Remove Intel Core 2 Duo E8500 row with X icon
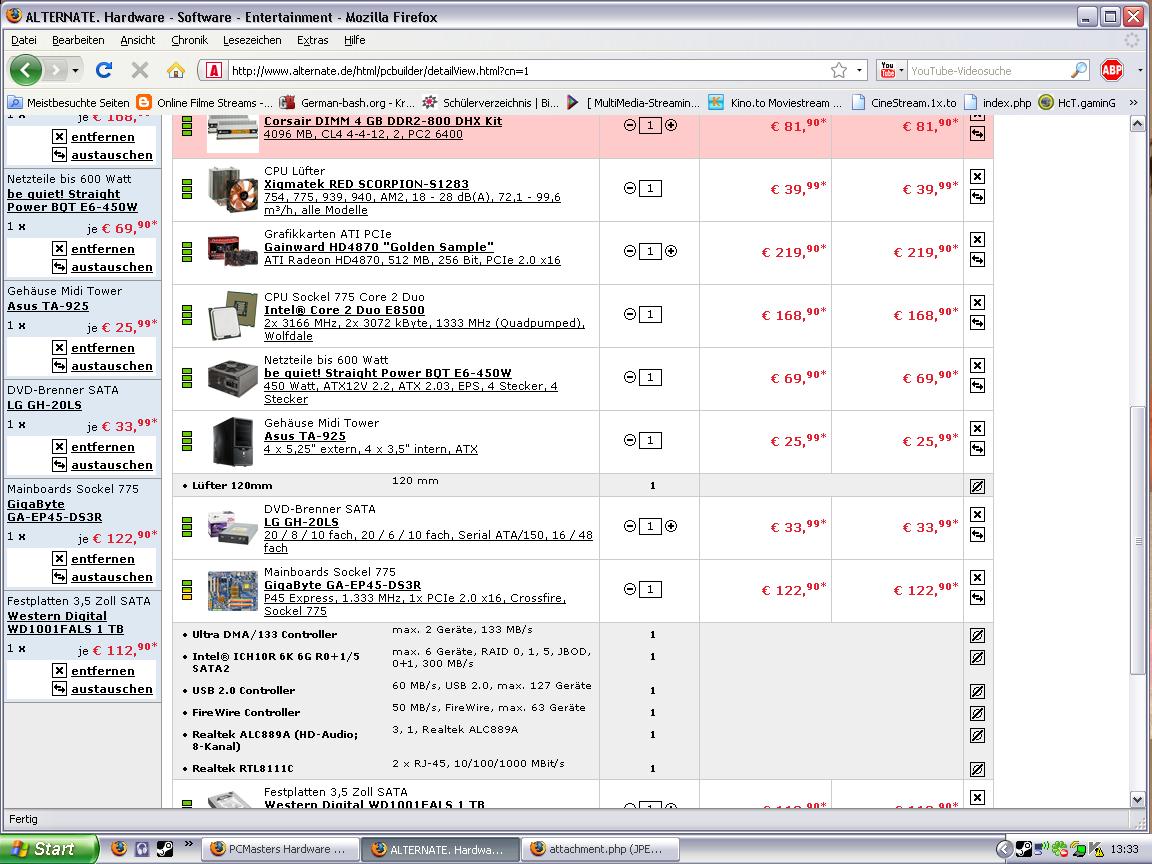Image resolution: width=1152 pixels, height=864 pixels. point(977,303)
